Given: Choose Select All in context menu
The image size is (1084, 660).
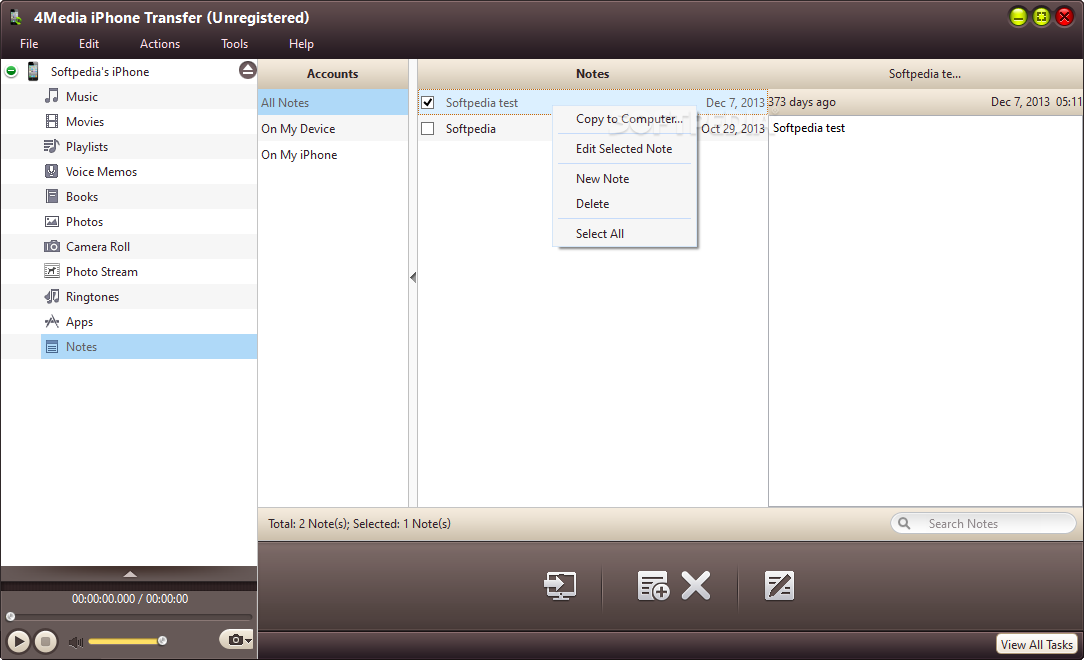Looking at the screenshot, I should (x=625, y=234).
